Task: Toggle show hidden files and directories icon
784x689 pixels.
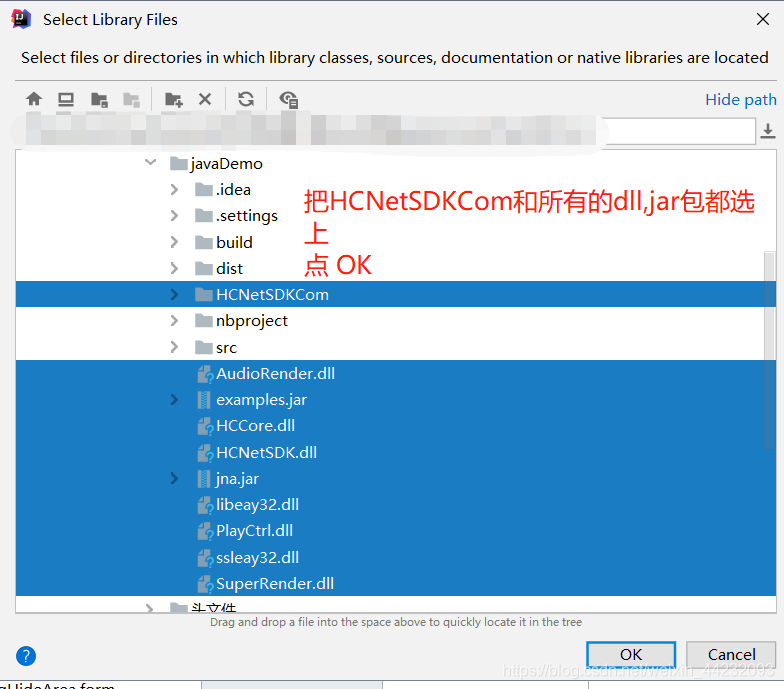Action: point(288,100)
